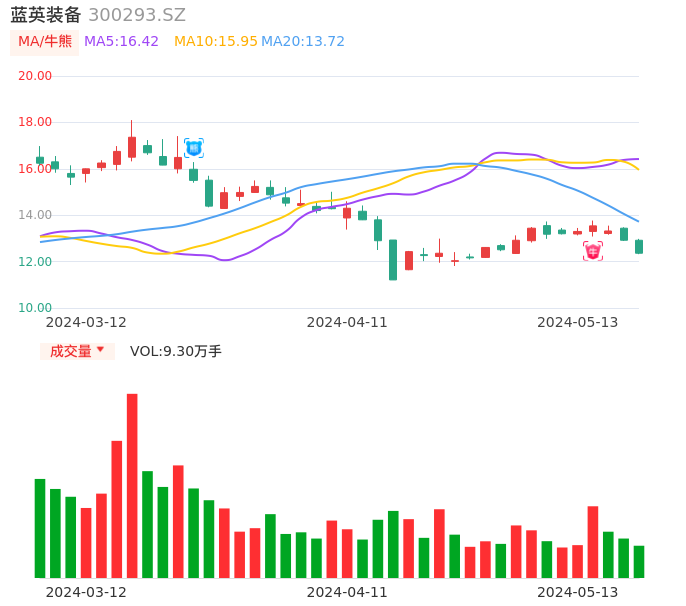Click the MA5:16.42 legend label
Image resolution: width=686 pixels, height=606 pixels.
[x=121, y=42]
